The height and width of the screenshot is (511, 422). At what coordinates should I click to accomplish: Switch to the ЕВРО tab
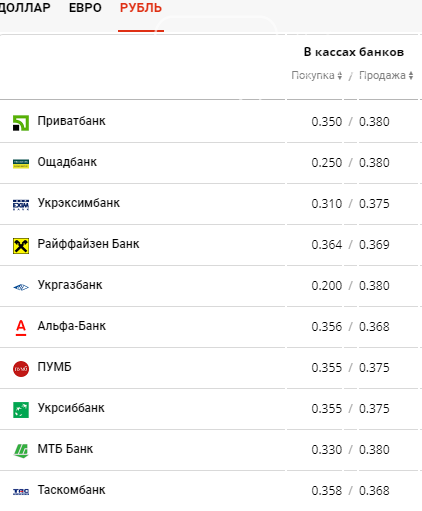(85, 8)
